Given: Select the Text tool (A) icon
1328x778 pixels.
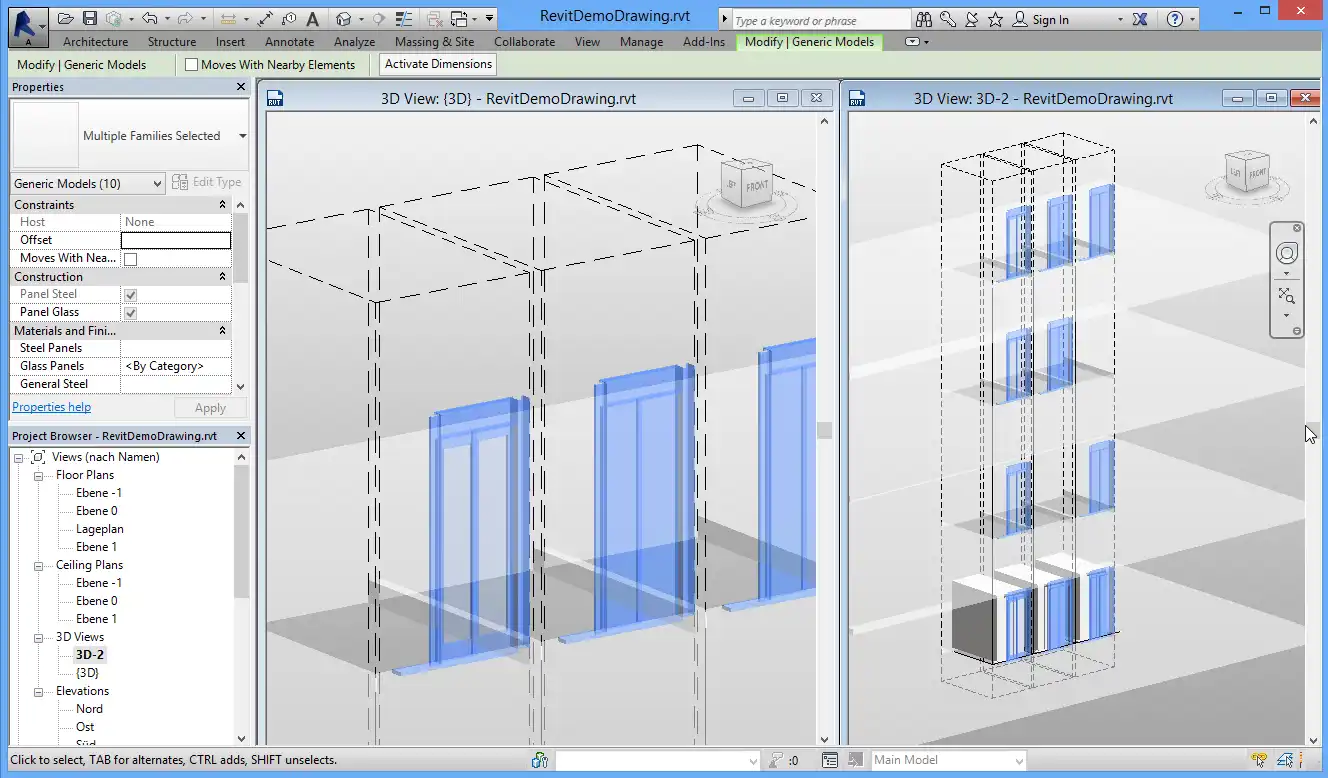Looking at the screenshot, I should (313, 19).
